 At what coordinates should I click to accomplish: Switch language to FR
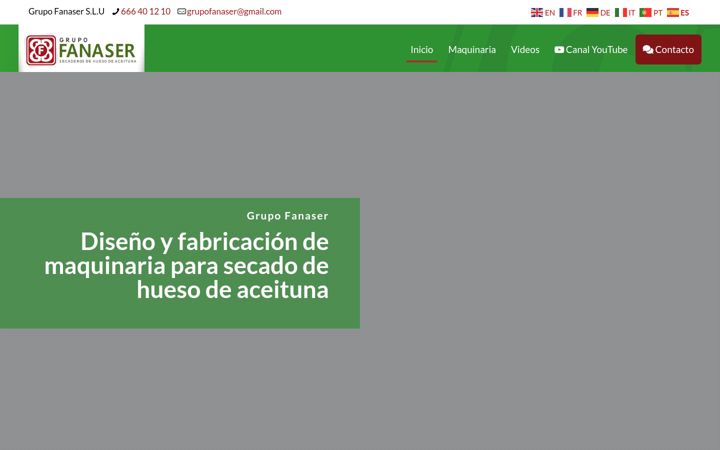pyautogui.click(x=578, y=13)
